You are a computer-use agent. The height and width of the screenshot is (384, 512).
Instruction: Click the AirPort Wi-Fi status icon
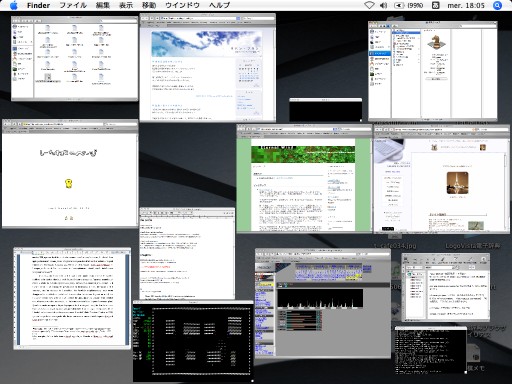coord(369,5)
